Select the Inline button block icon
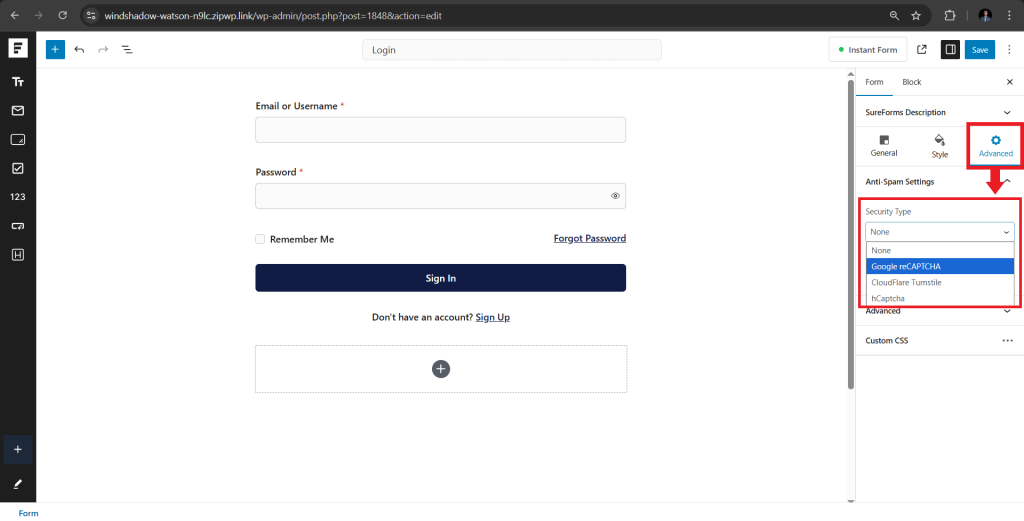 pos(18,226)
